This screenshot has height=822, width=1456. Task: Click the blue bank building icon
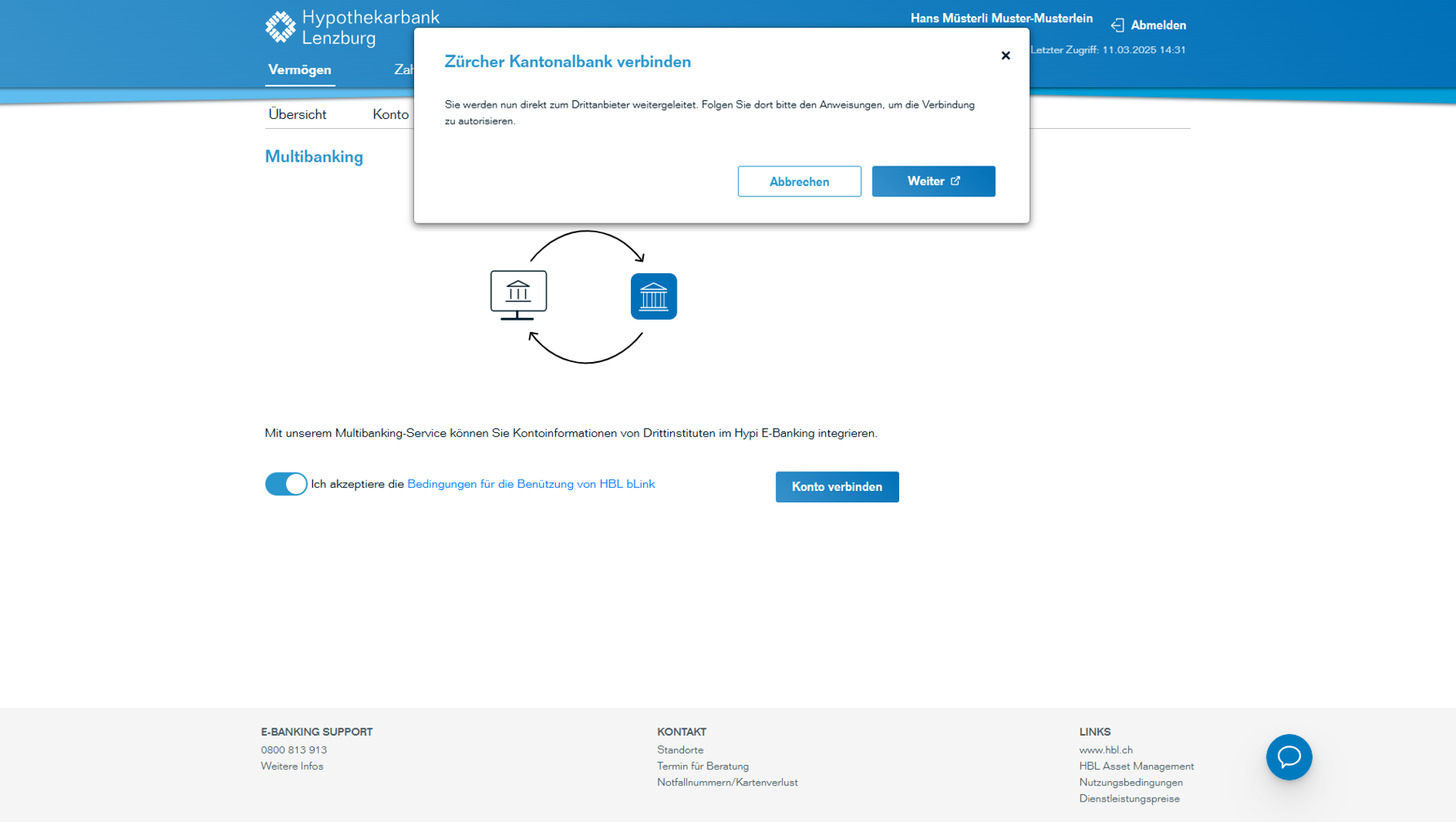653,296
